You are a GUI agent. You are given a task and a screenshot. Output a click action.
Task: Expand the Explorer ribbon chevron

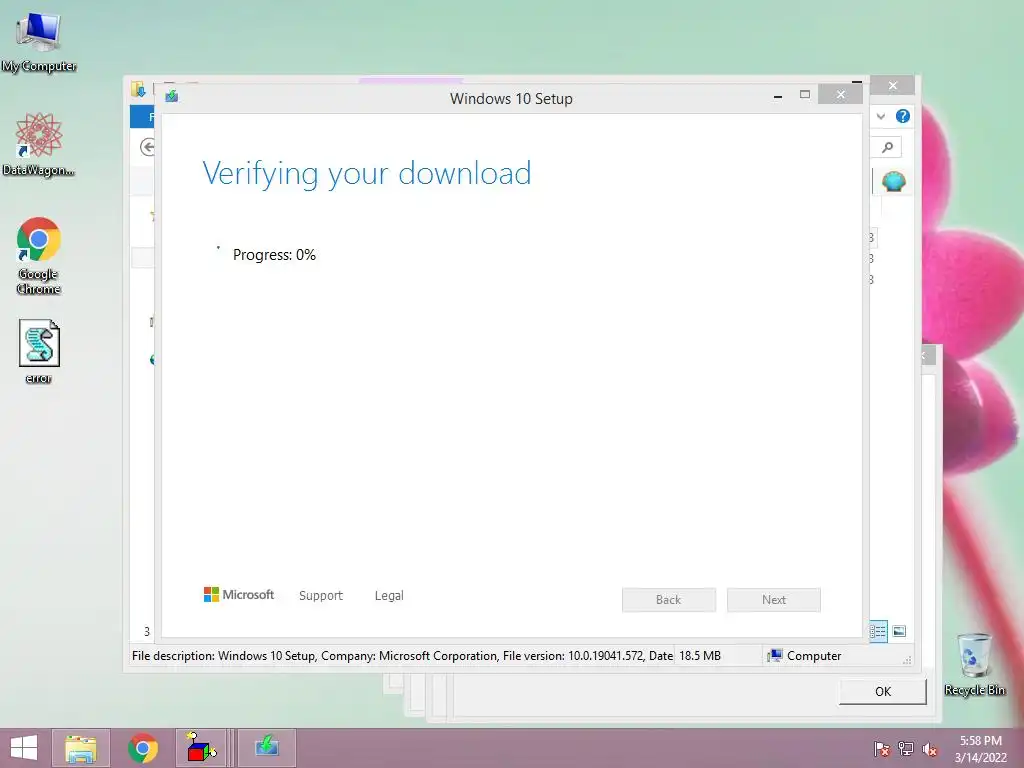[881, 116]
